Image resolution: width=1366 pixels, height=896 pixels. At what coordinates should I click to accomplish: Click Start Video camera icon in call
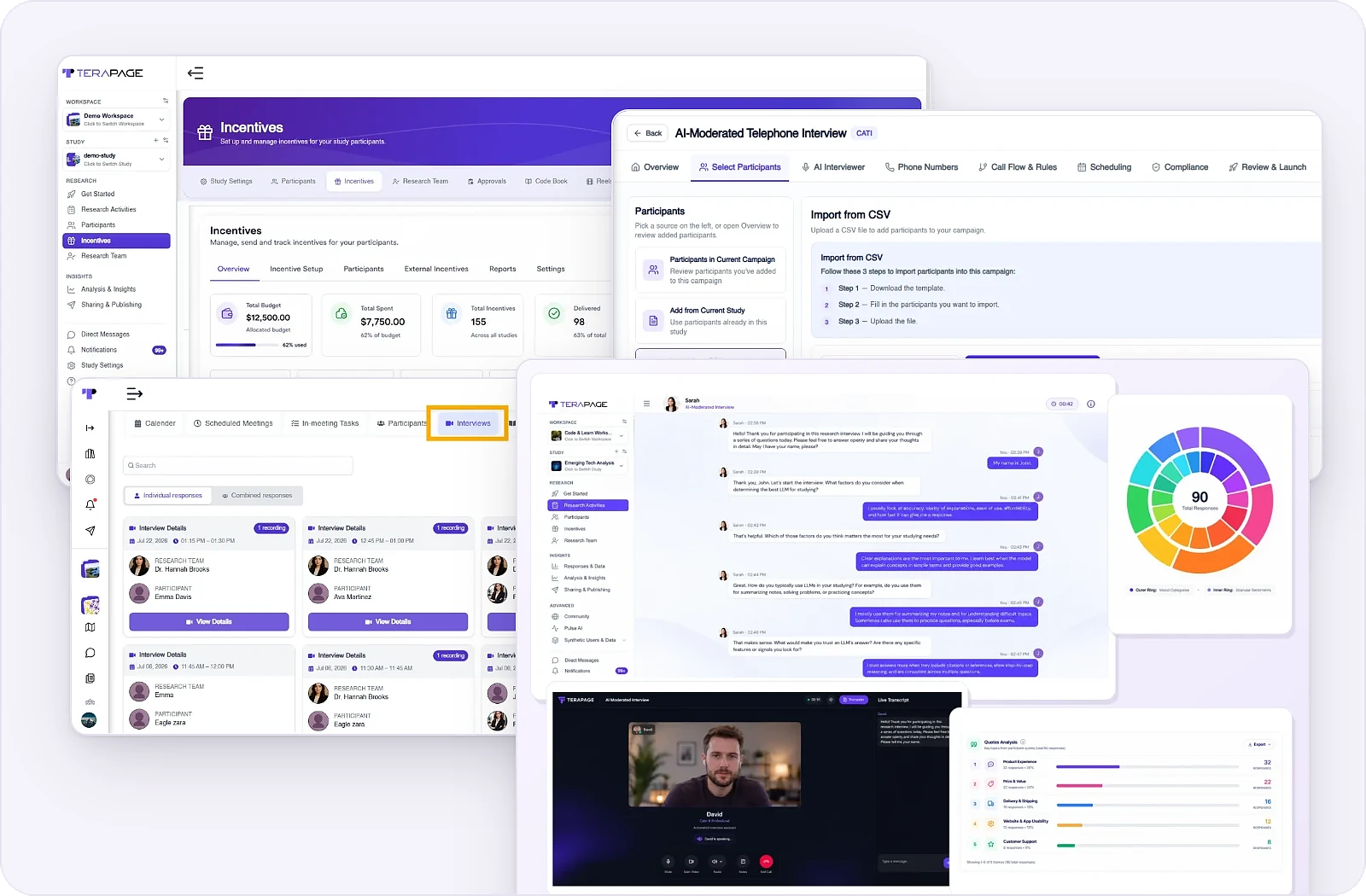[692, 862]
